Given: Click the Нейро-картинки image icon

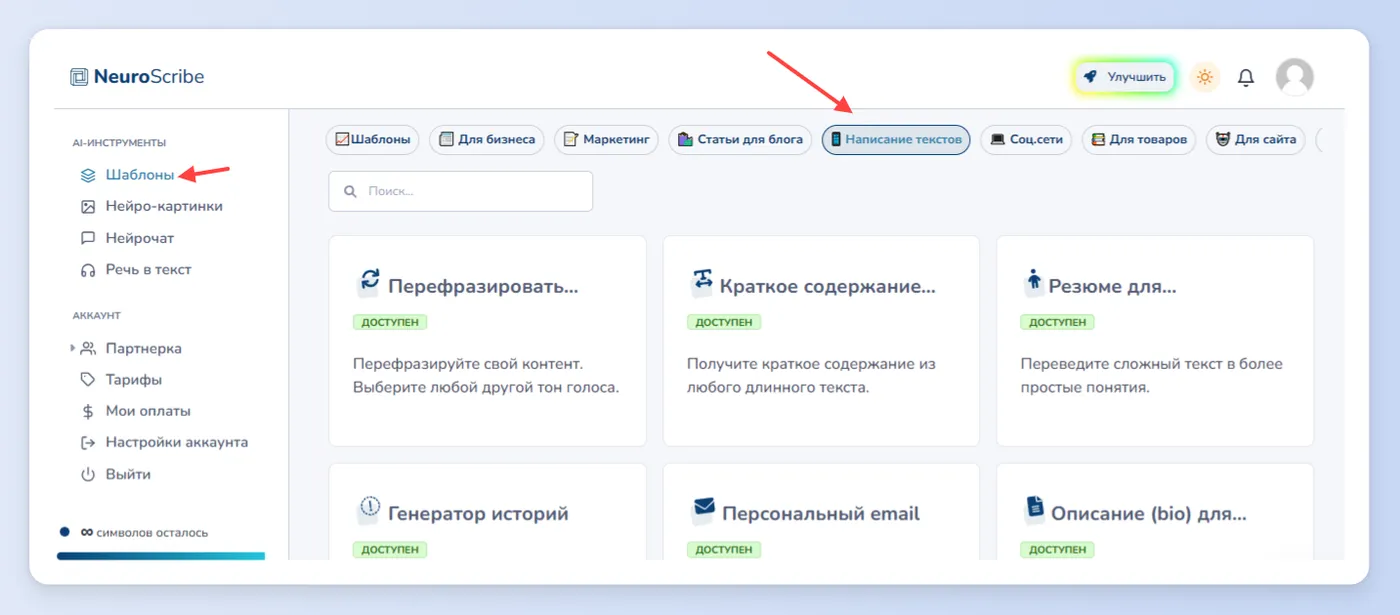Looking at the screenshot, I should click(88, 206).
